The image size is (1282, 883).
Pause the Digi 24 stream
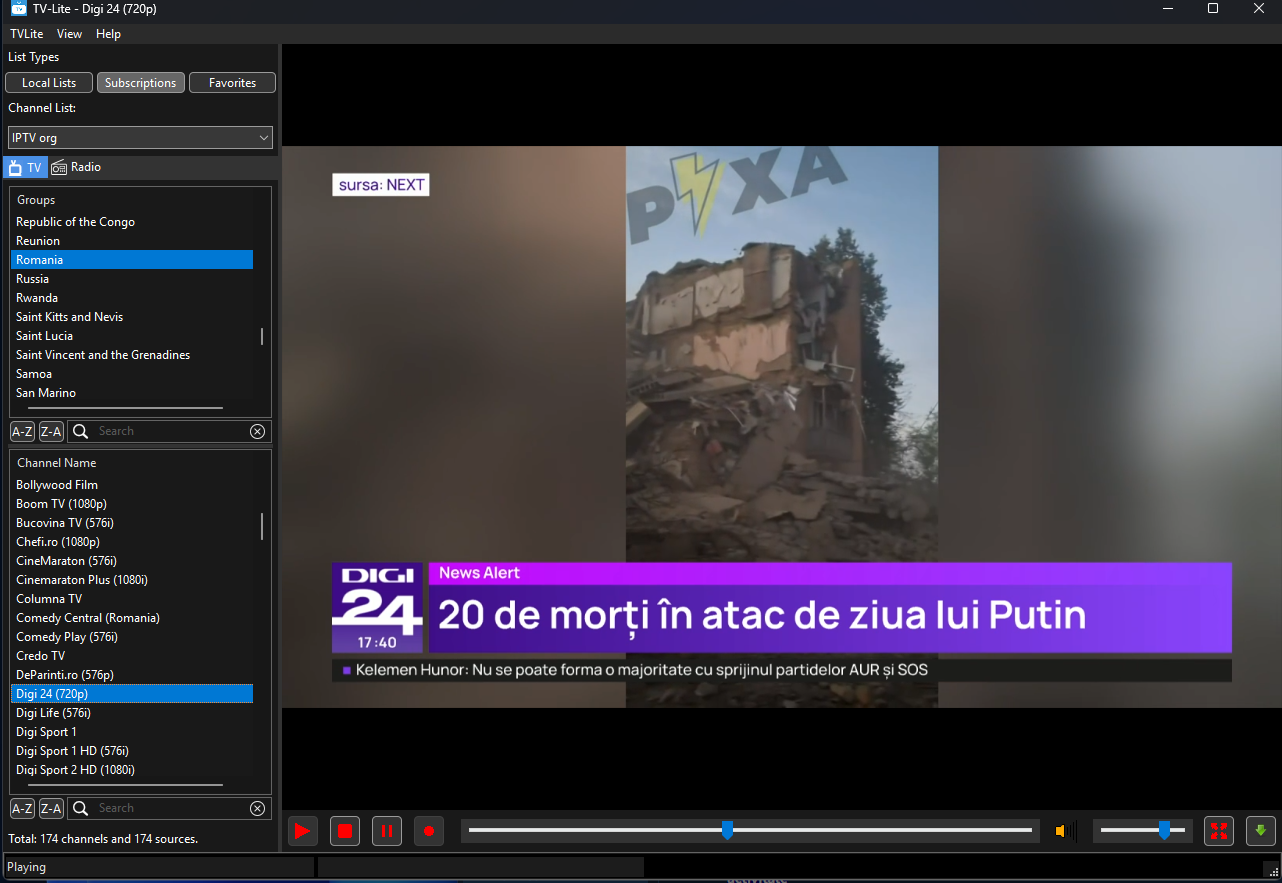click(x=387, y=831)
